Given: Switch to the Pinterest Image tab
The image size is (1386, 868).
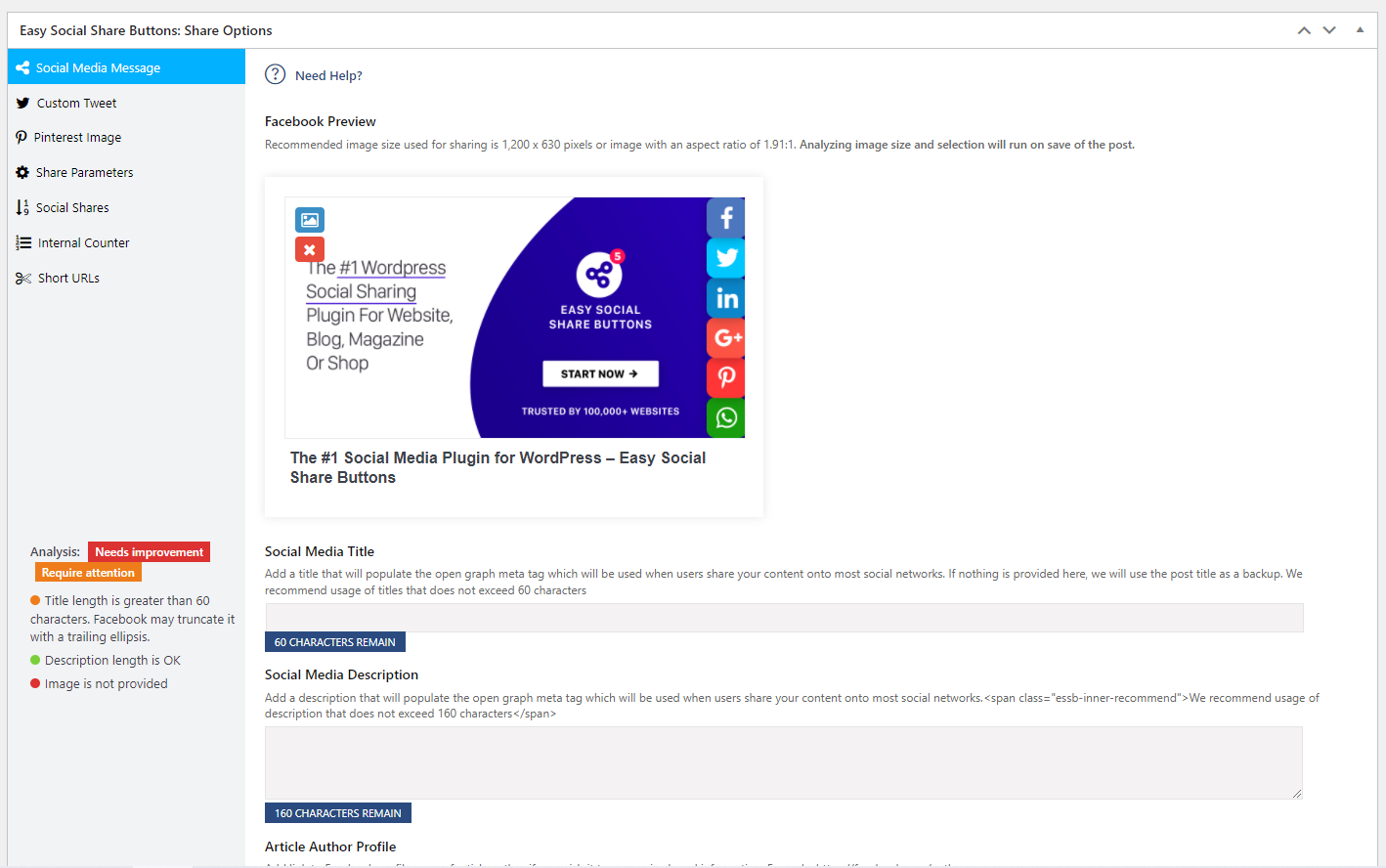Looking at the screenshot, I should tap(77, 138).
